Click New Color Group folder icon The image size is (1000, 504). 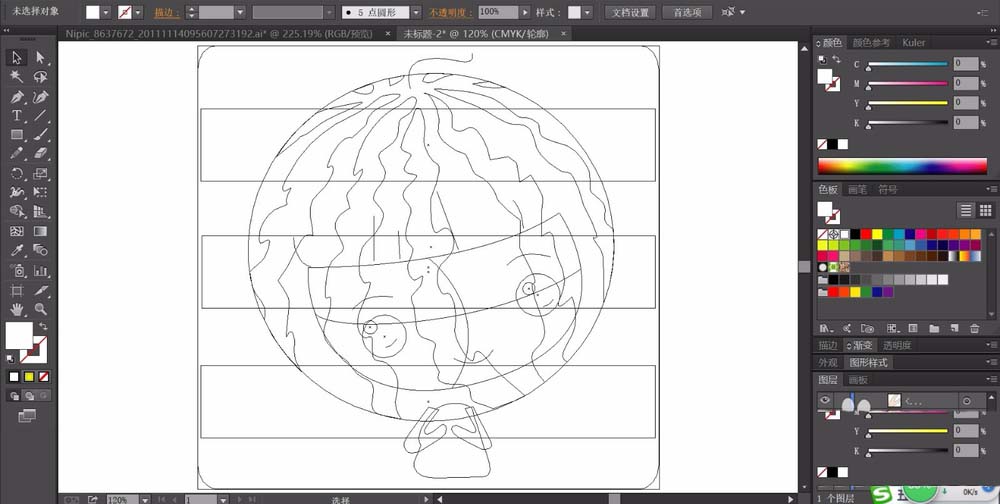[934, 329]
